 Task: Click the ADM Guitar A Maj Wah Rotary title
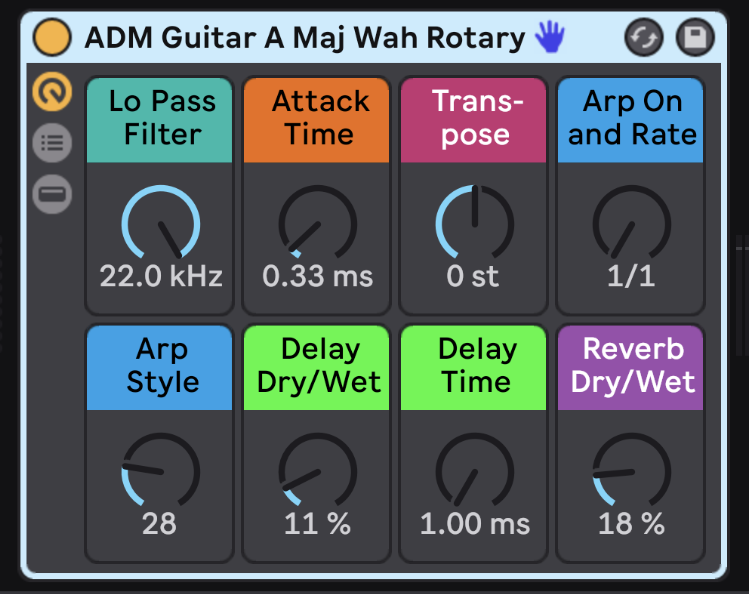click(305, 37)
